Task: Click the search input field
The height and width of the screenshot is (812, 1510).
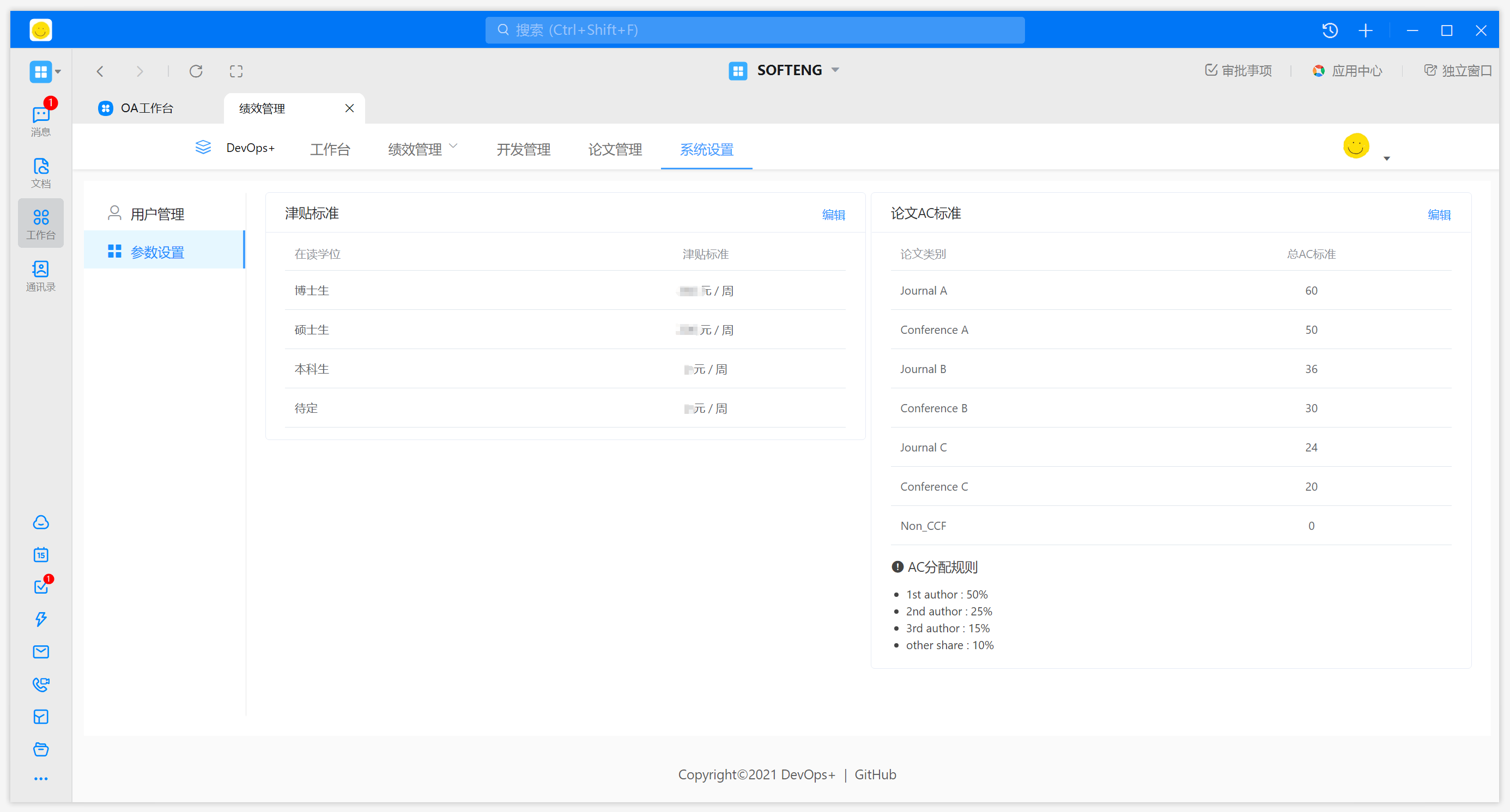Action: [x=754, y=30]
